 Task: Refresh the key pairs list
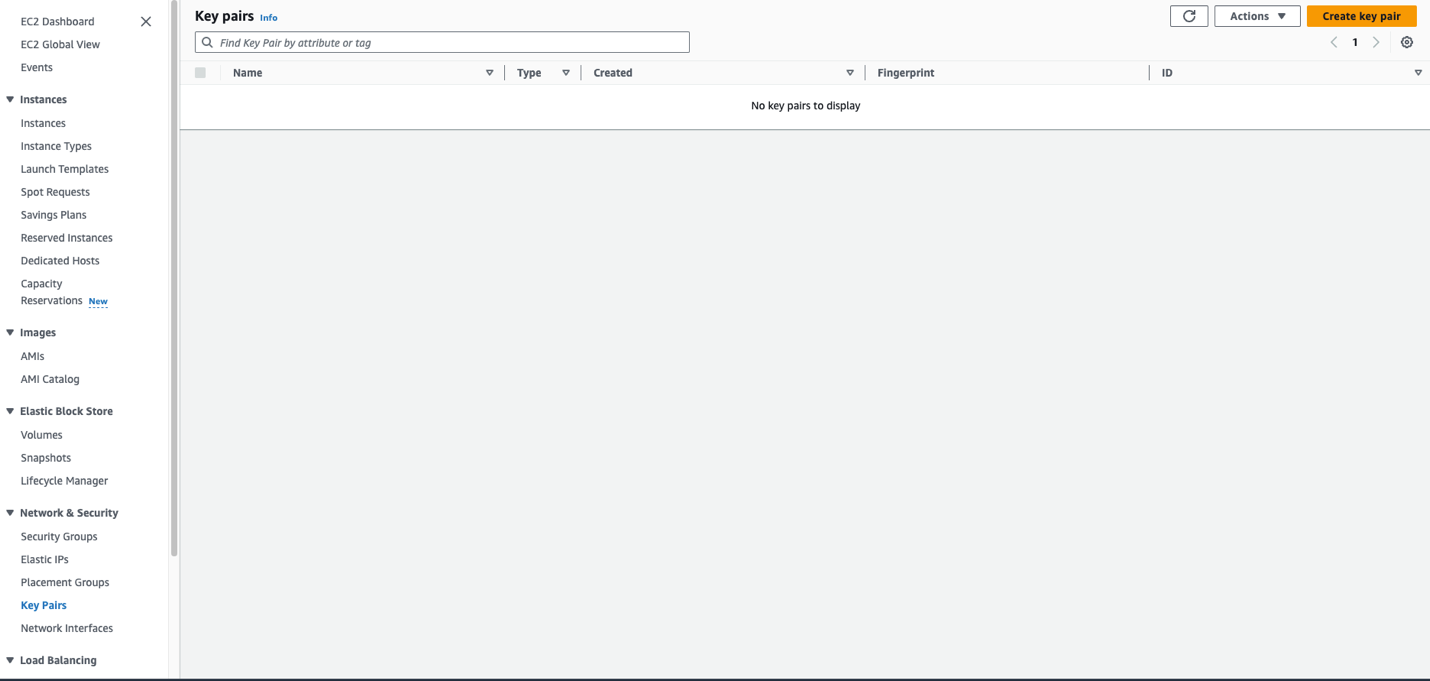point(1188,16)
